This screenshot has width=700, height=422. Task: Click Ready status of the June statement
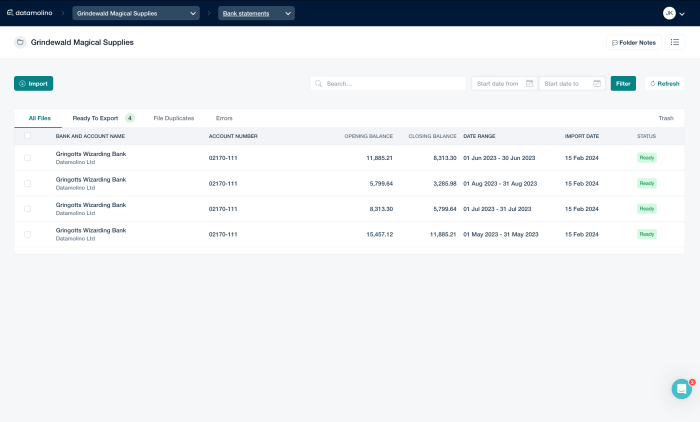(x=646, y=158)
